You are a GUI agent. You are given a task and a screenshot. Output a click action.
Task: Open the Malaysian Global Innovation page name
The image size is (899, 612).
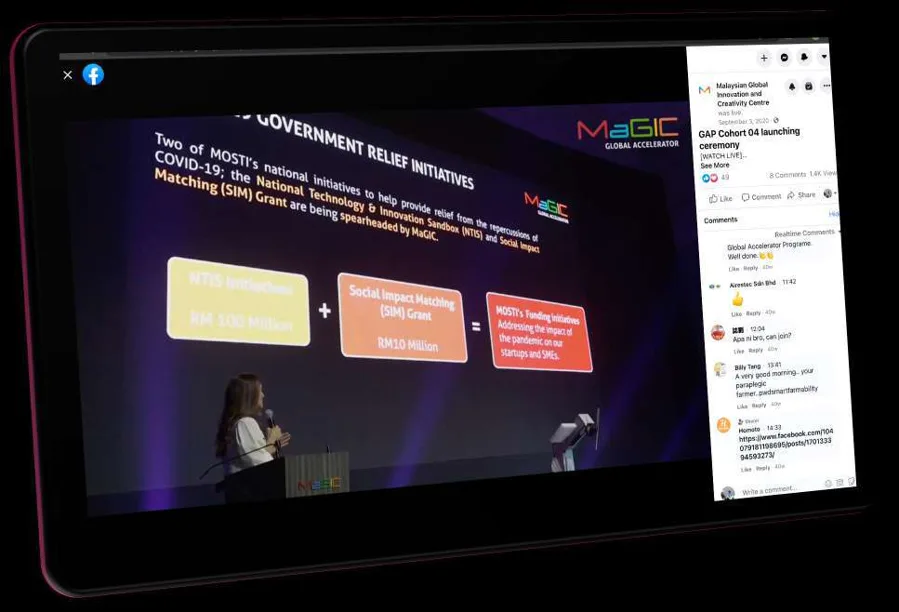(x=743, y=94)
